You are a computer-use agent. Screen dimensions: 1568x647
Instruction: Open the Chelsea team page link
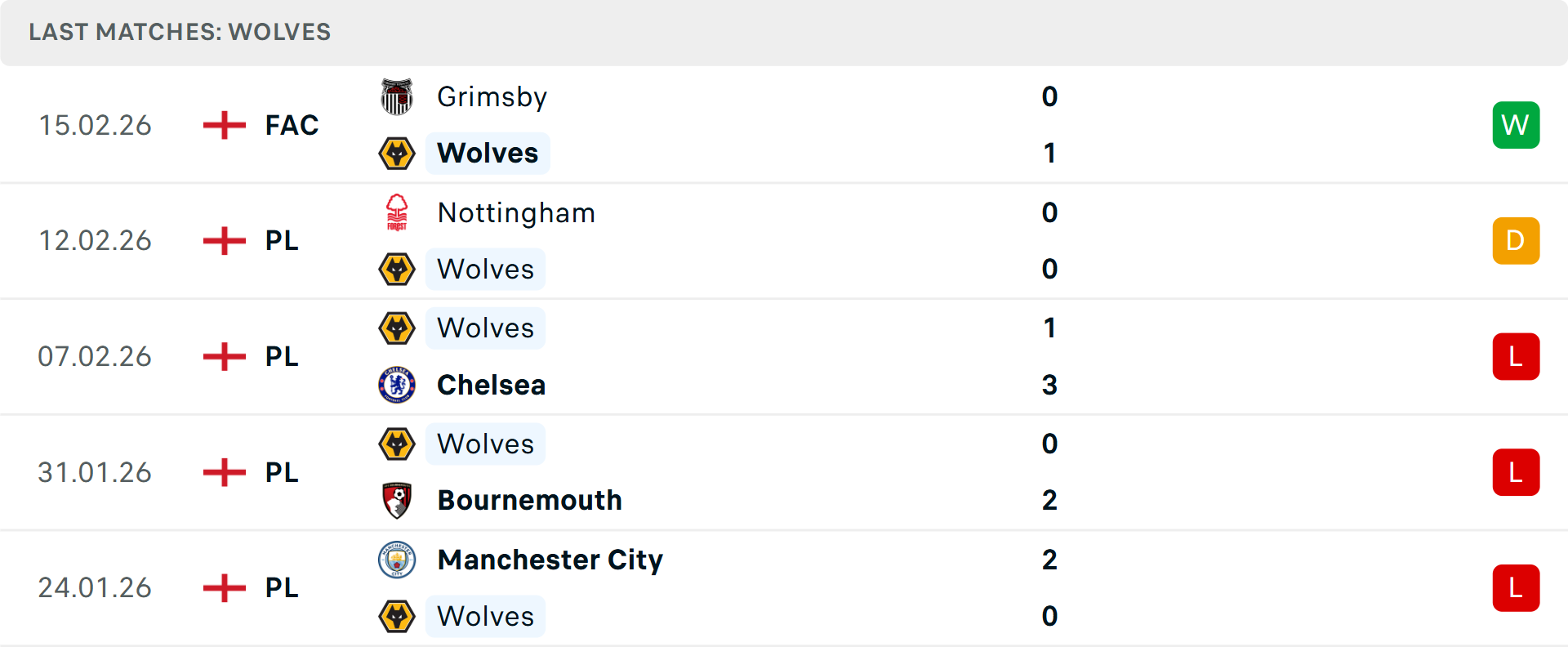[x=491, y=385]
